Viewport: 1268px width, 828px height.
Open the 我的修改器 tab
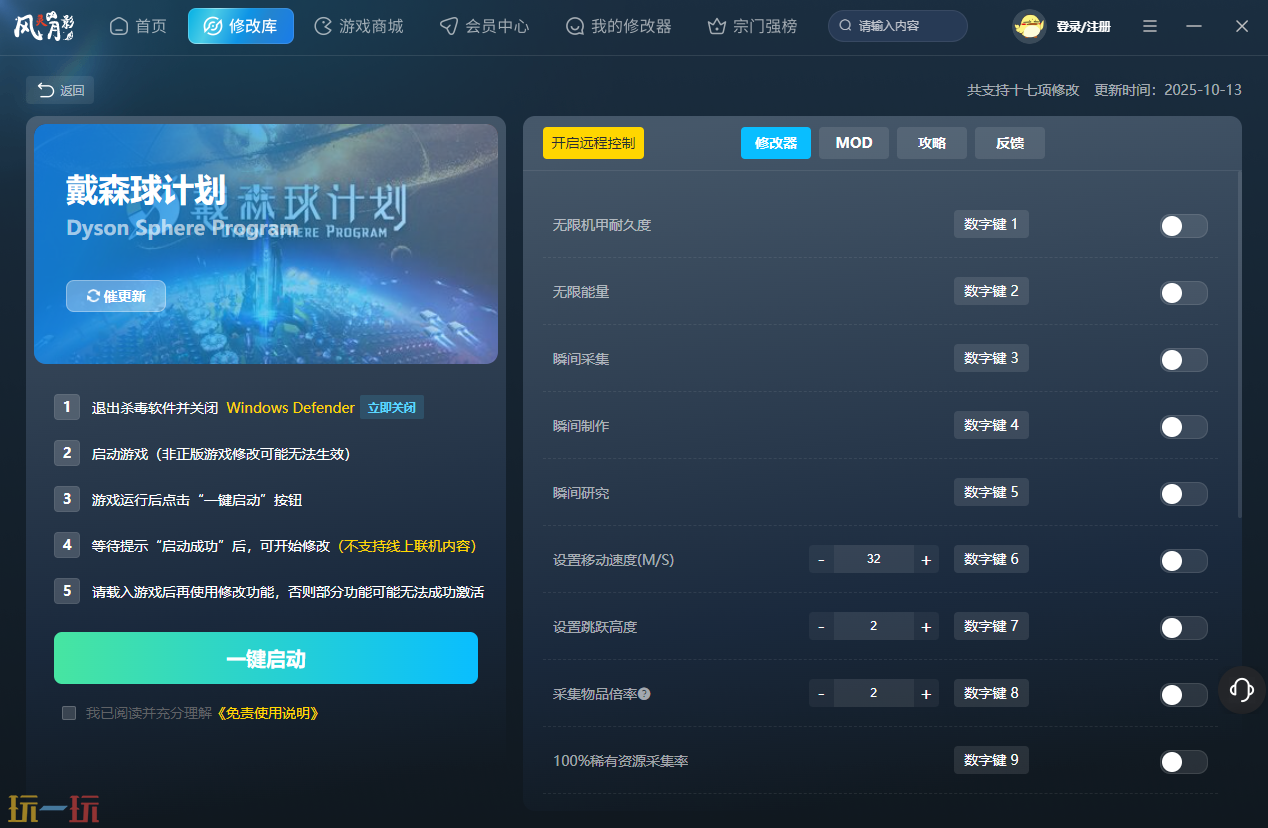click(619, 26)
